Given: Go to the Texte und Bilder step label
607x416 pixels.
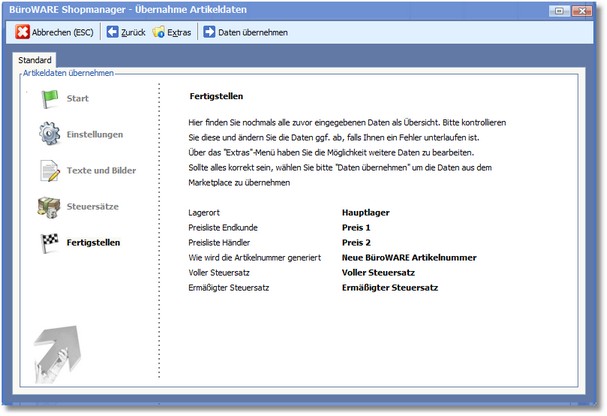Looking at the screenshot, I should click(101, 170).
